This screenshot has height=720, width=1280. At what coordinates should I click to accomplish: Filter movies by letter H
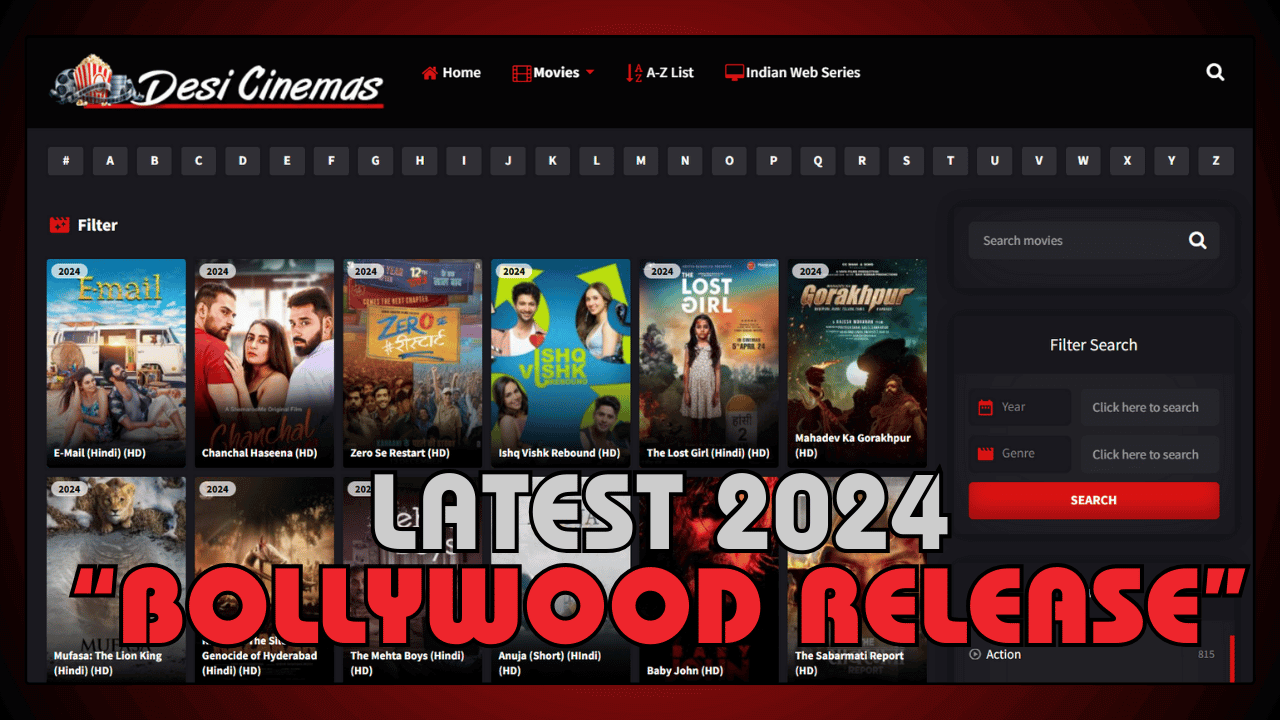point(419,161)
